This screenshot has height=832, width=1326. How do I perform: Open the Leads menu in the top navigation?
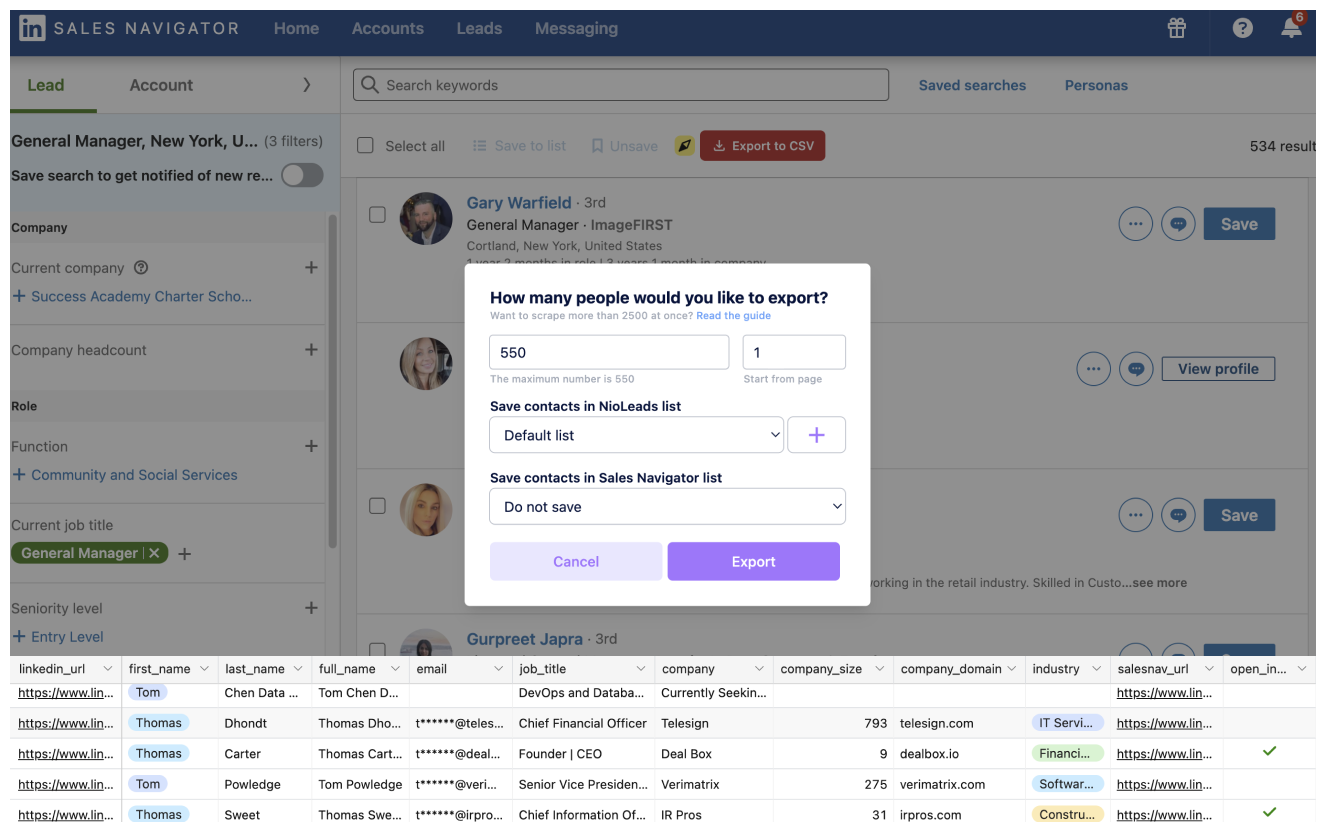[479, 29]
